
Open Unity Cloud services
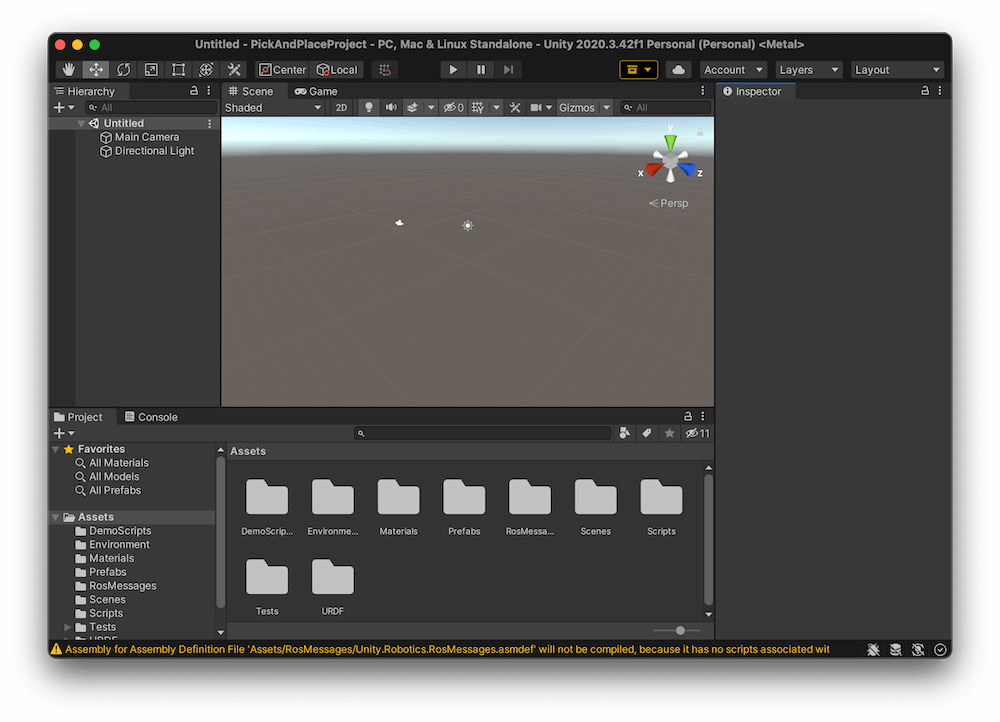coord(679,70)
